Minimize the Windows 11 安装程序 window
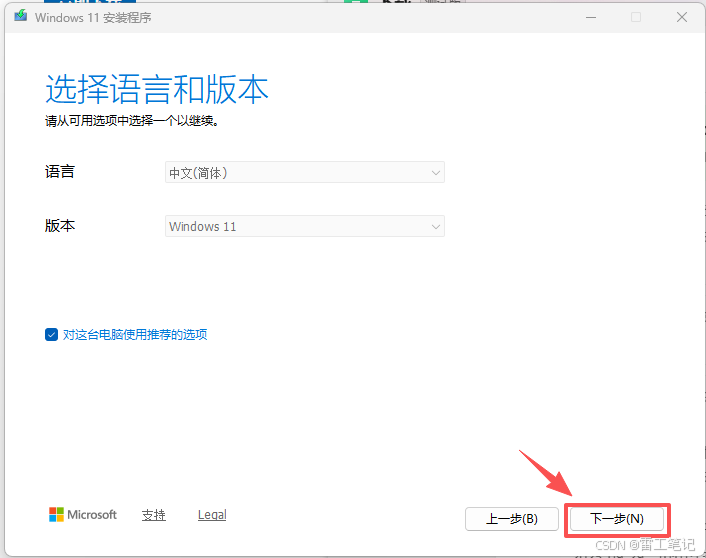Screen dimensions: 706x558 tap(591, 17)
